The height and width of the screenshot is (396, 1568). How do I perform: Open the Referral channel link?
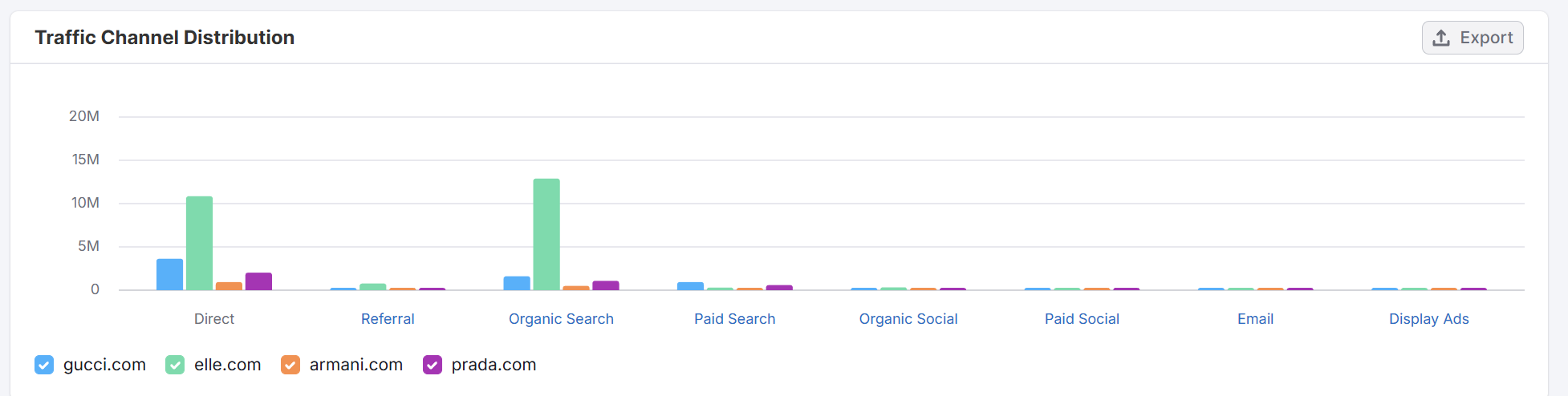click(388, 319)
